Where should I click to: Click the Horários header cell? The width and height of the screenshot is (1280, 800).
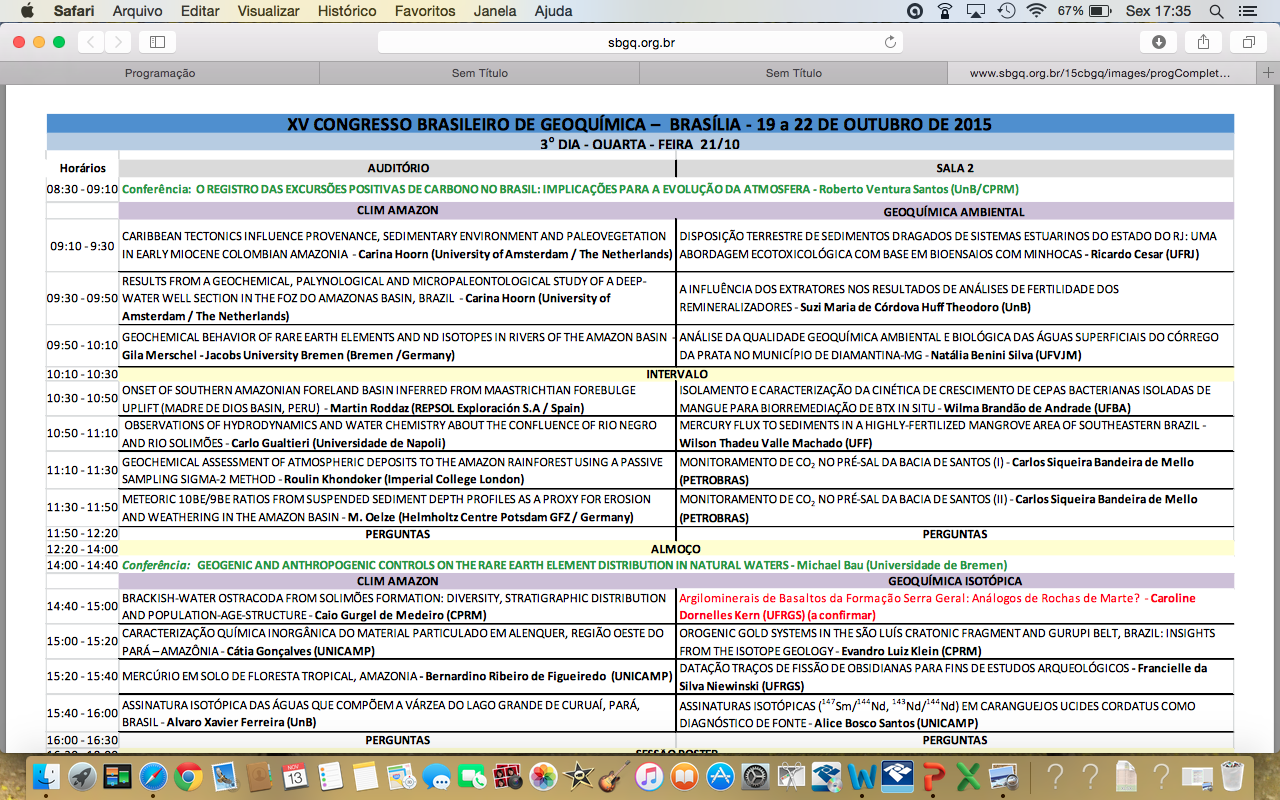(x=82, y=168)
